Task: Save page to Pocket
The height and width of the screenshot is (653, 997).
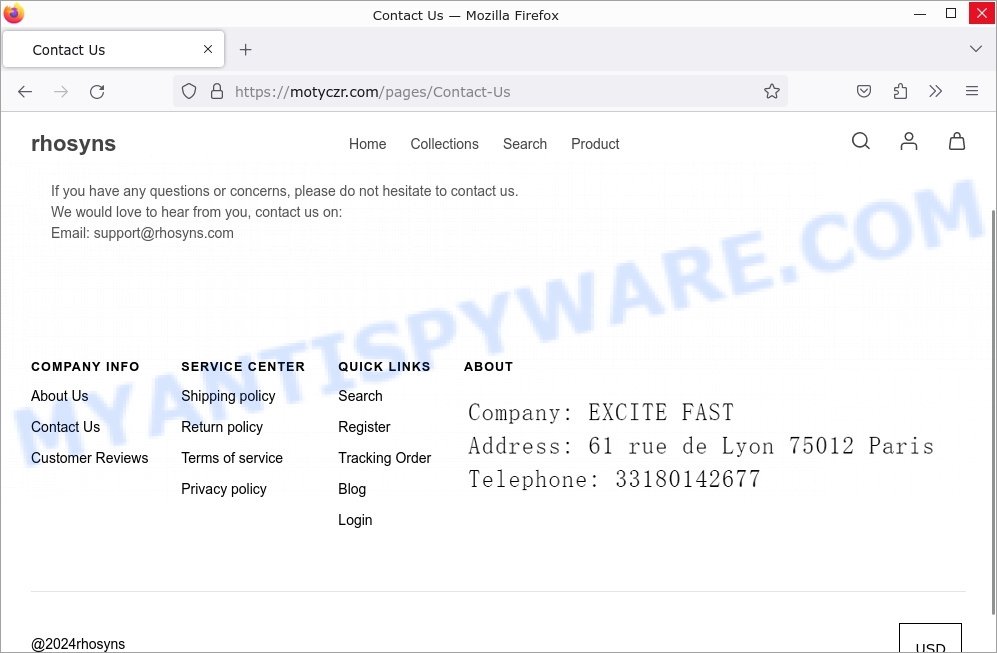Action: pos(863,92)
